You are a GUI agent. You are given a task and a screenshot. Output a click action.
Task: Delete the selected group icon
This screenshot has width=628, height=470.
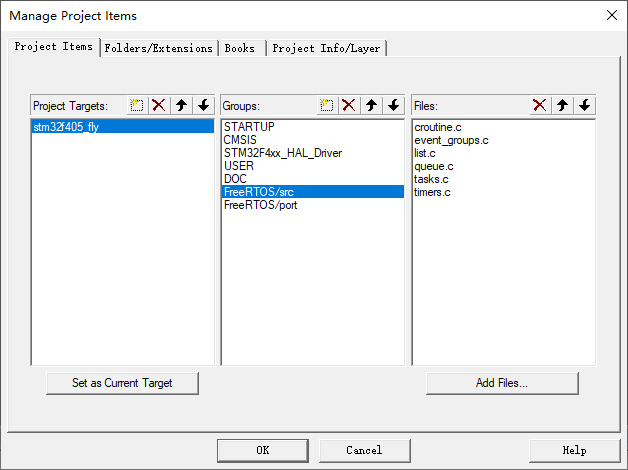[x=349, y=105]
